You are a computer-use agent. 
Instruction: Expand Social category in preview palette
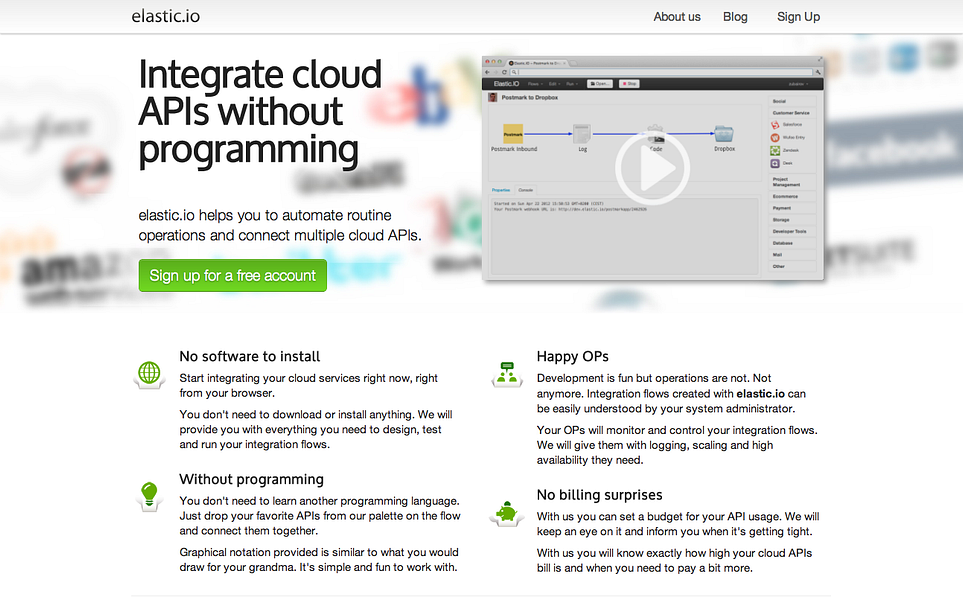[792, 101]
